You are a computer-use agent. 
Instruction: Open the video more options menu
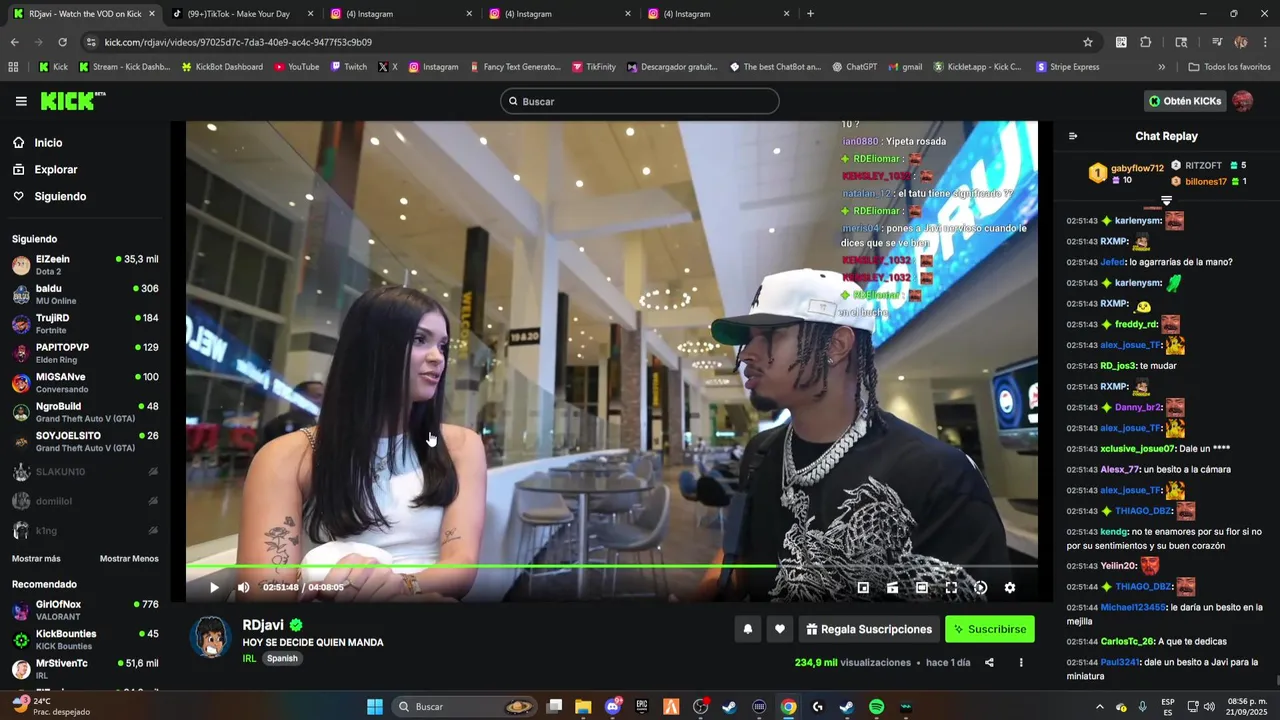(1021, 662)
